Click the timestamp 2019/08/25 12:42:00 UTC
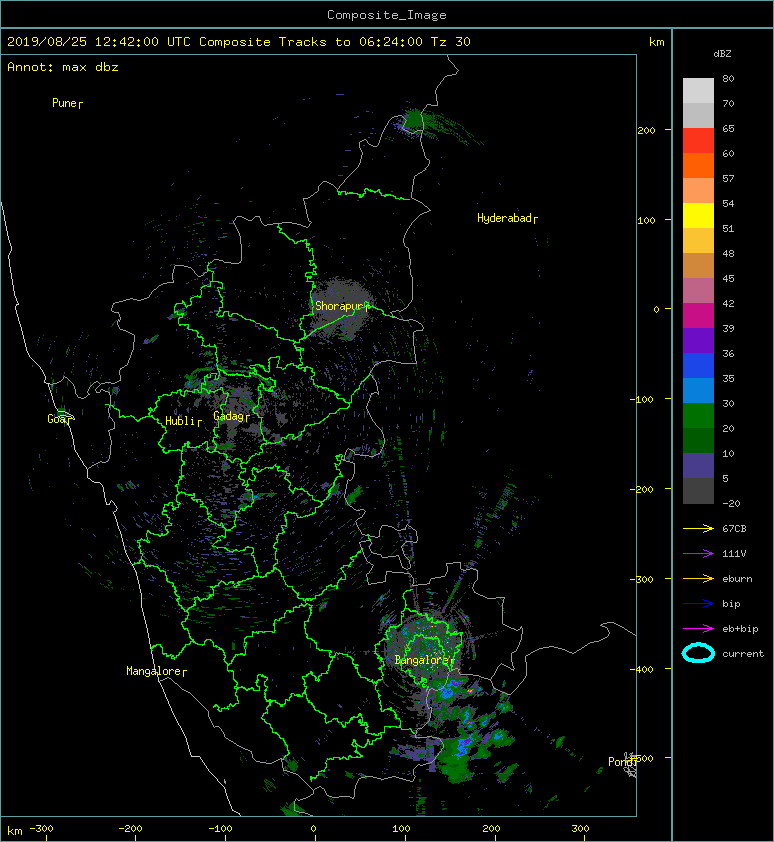This screenshot has height=842, width=774. click(99, 42)
